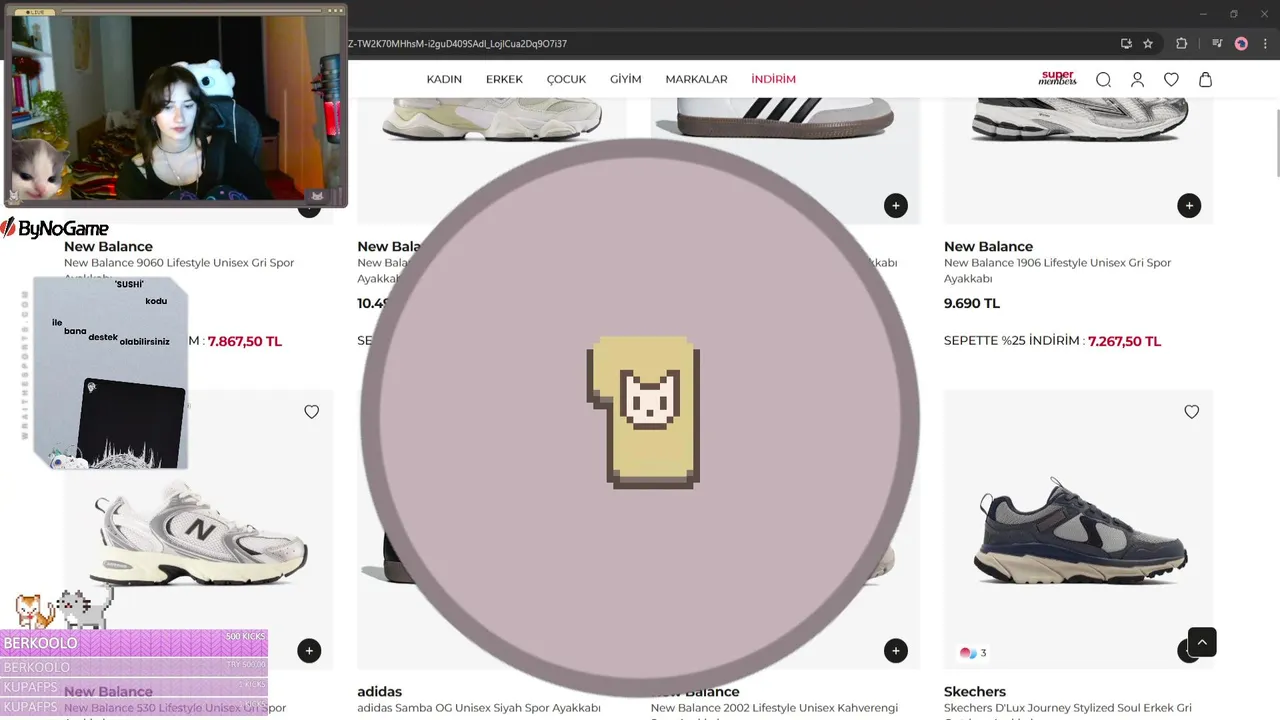The height and width of the screenshot is (720, 1280).
Task: Show the 3 color variants on Skechers card
Action: pyautogui.click(x=973, y=653)
